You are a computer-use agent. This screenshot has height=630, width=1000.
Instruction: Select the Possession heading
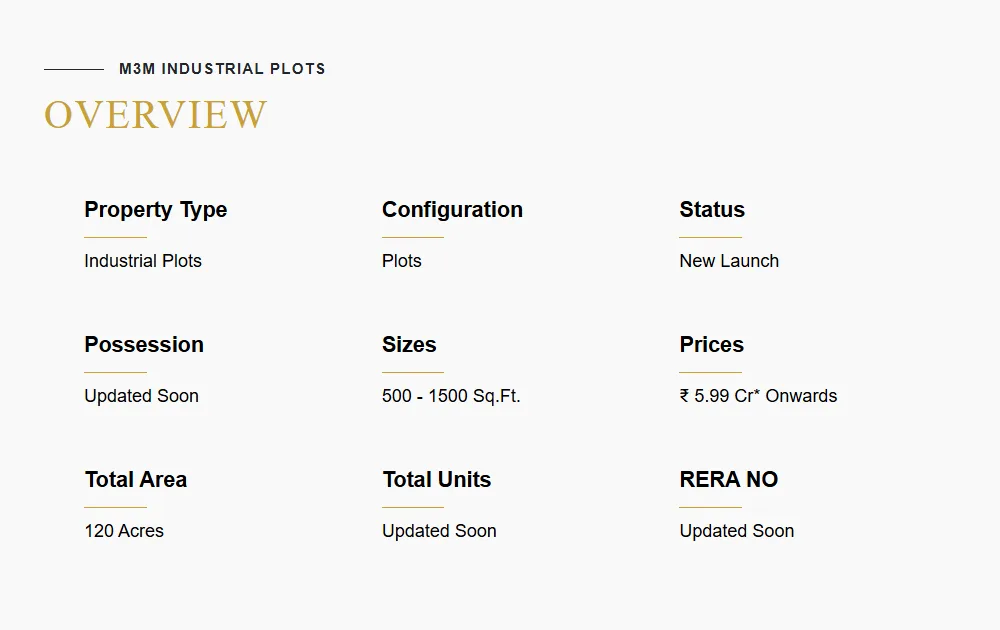144,345
